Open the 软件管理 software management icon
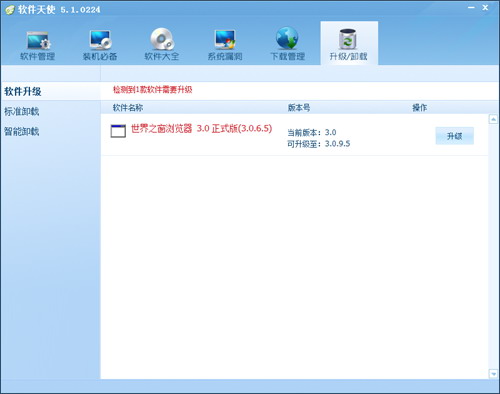The height and width of the screenshot is (394, 500). (38, 40)
